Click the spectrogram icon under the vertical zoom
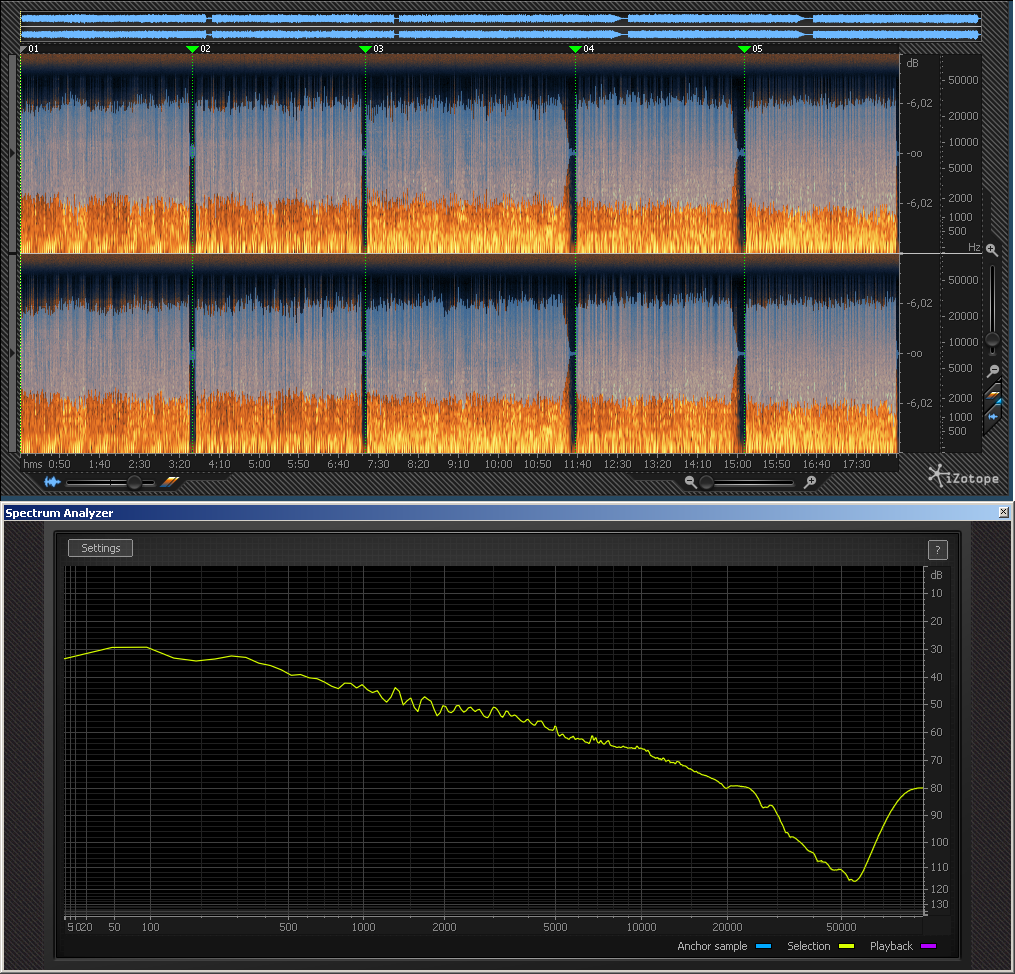This screenshot has height=974, width=1015. click(x=993, y=397)
